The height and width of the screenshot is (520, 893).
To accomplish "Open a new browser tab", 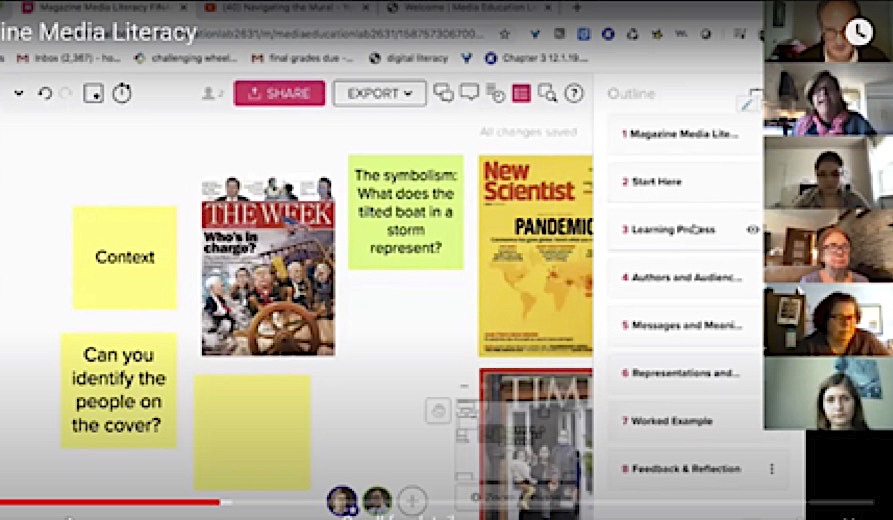I will tap(576, 7).
